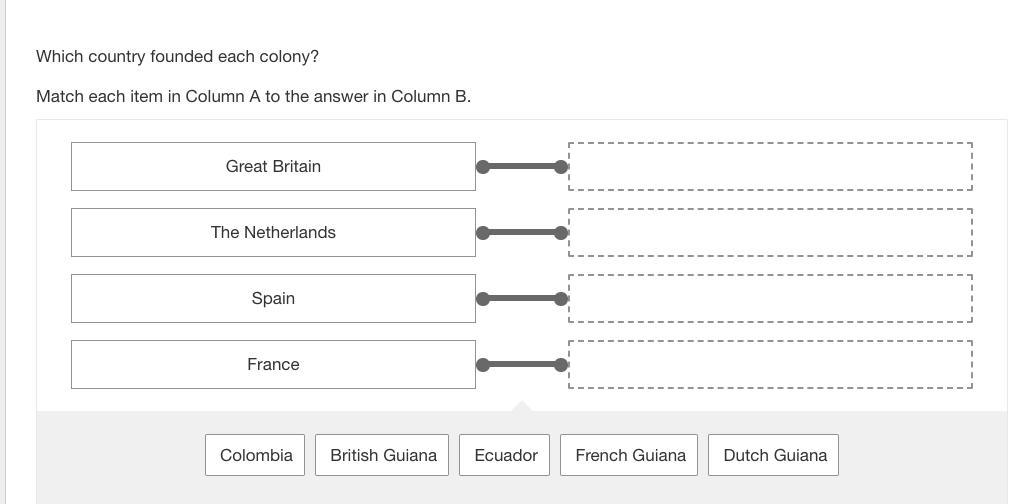The image size is (1022, 504).
Task: Click the left connector dot beside The Netherlands
Action: pos(483,233)
